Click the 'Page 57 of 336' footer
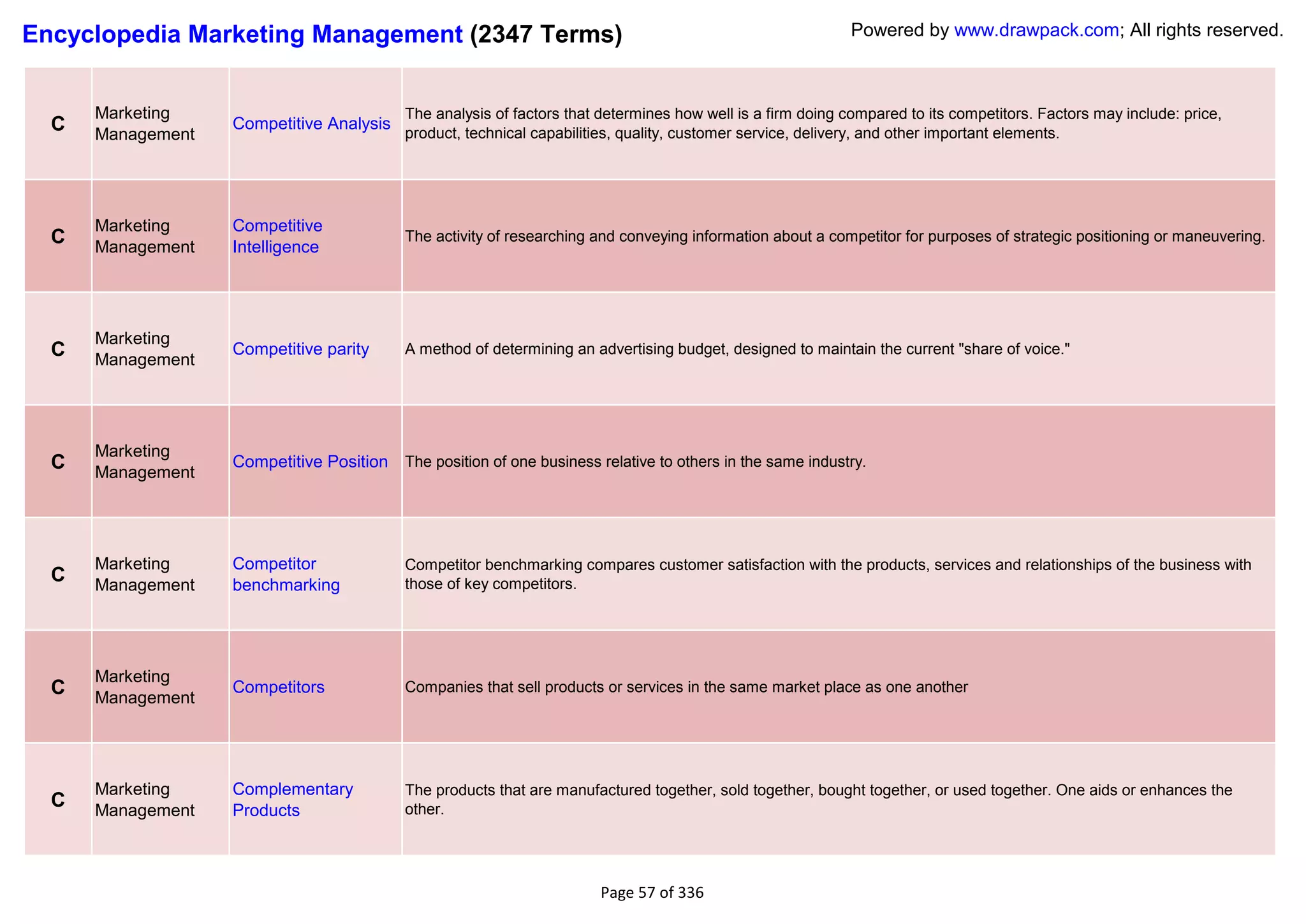 652,893
